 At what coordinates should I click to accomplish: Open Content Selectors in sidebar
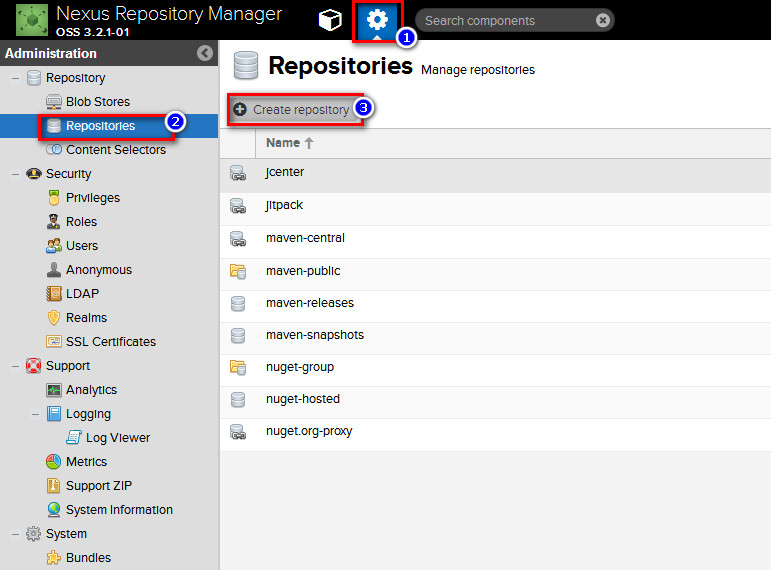pos(116,150)
